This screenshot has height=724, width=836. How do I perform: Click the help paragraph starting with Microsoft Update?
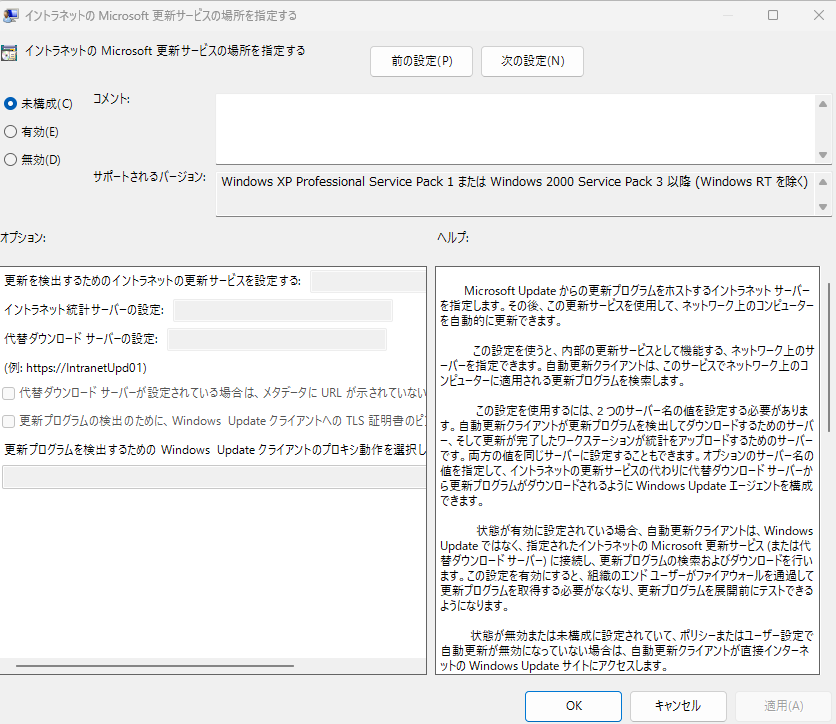(626, 305)
